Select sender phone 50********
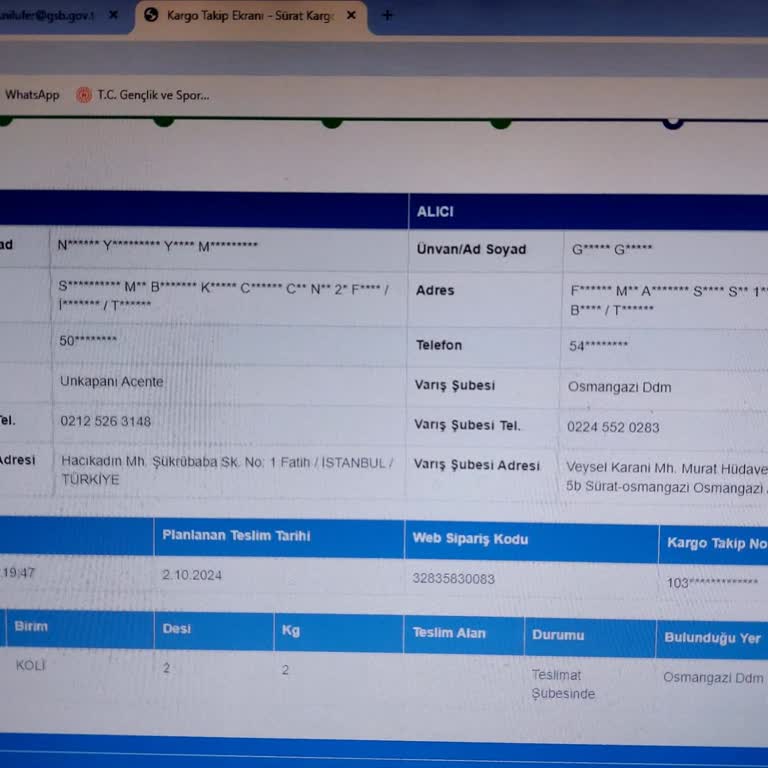This screenshot has height=768, width=768. click(88, 340)
